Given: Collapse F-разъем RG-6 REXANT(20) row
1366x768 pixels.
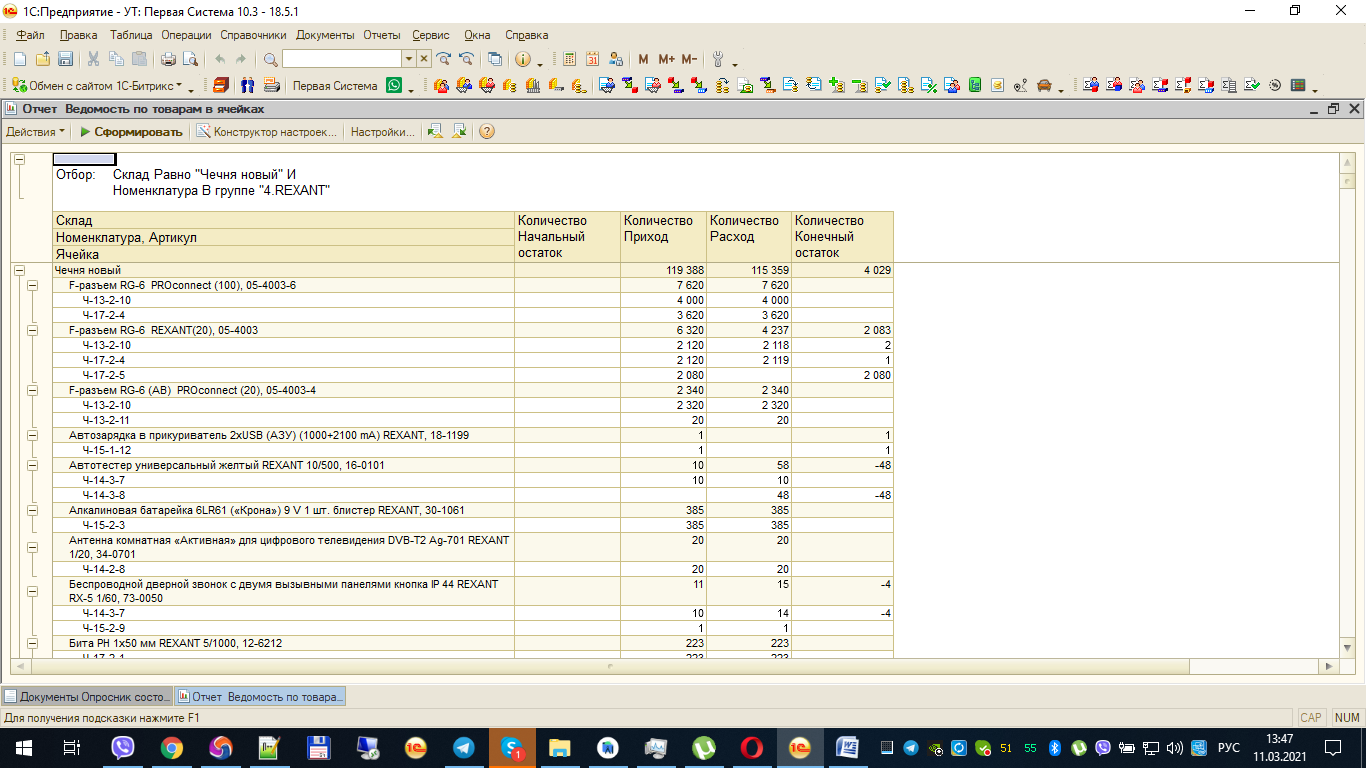Looking at the screenshot, I should pyautogui.click(x=32, y=330).
